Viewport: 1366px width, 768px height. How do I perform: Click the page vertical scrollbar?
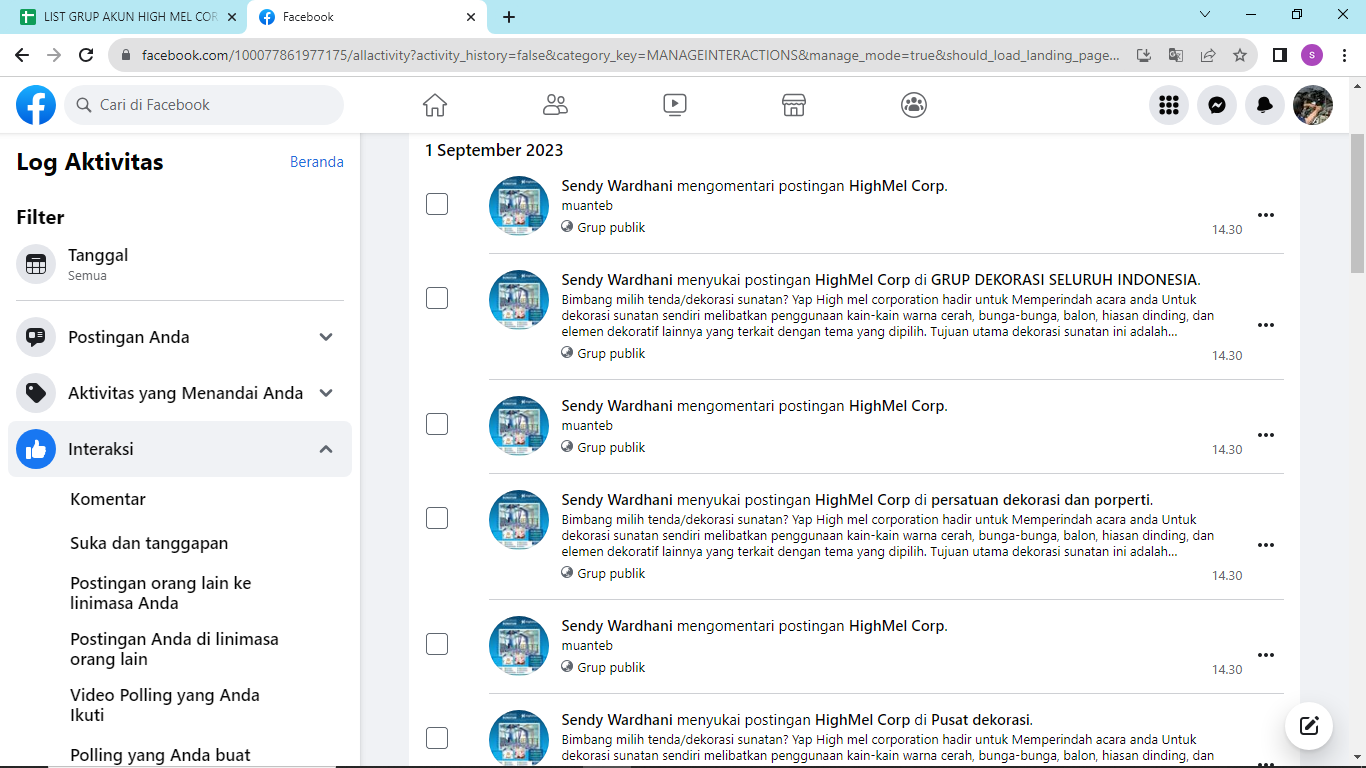tap(1357, 203)
